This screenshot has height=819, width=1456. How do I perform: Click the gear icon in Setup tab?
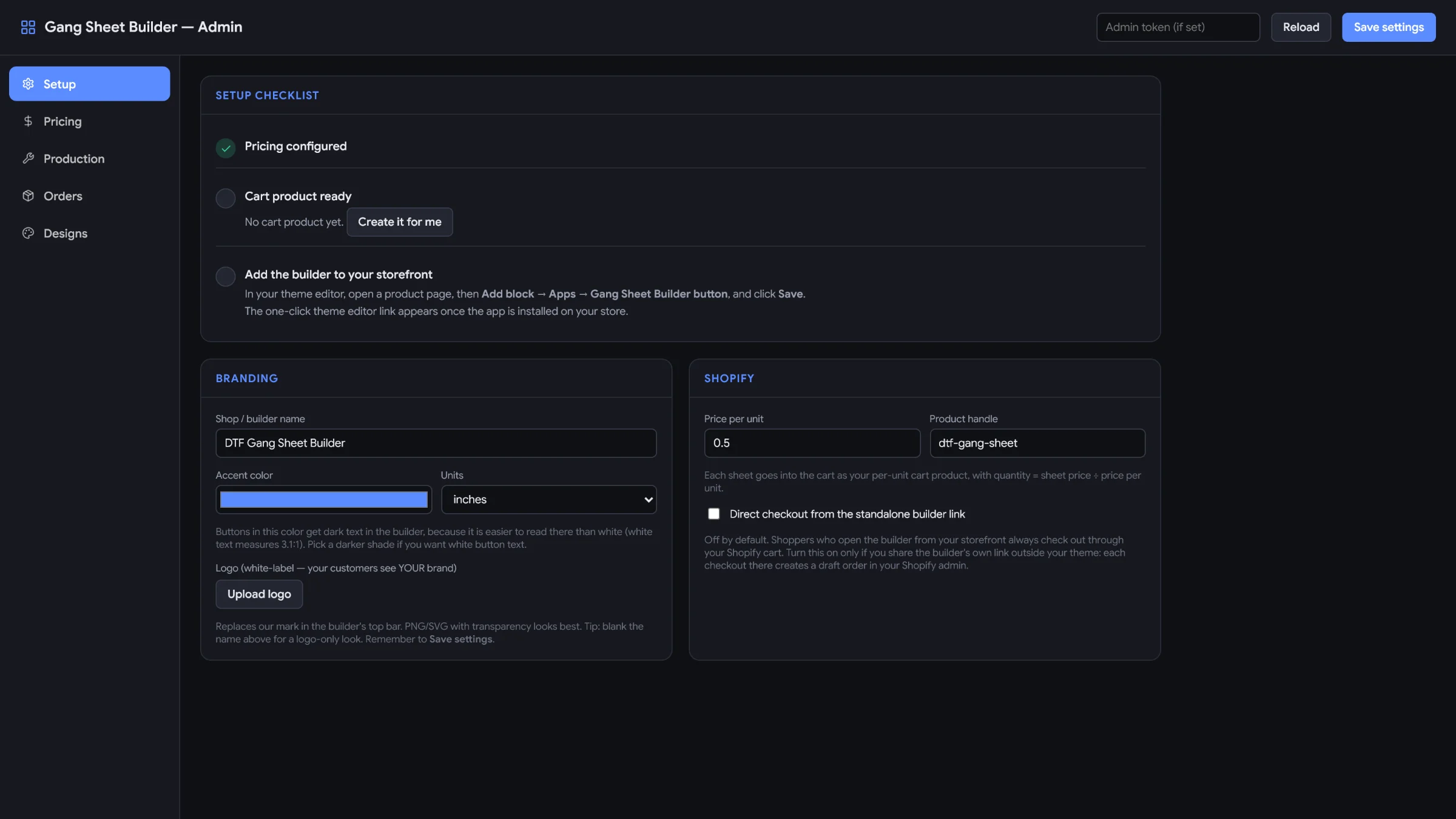(x=28, y=84)
